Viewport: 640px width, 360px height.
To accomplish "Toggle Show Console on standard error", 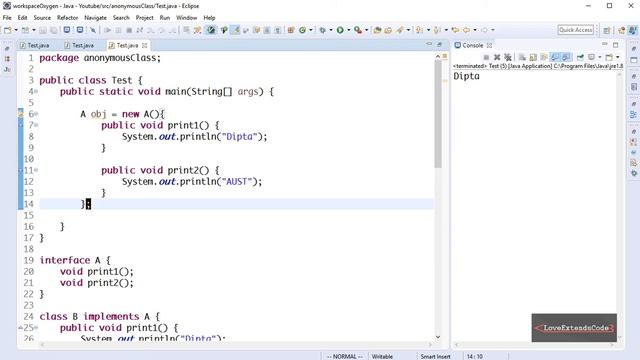I will click(566, 57).
